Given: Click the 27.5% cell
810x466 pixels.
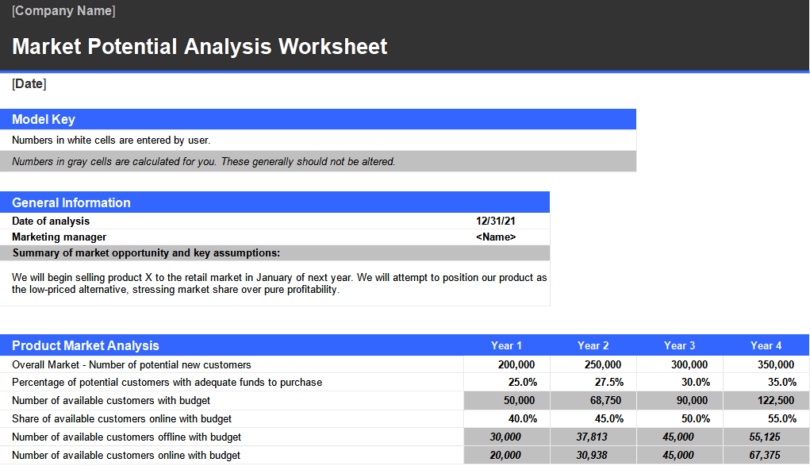Looking at the screenshot, I should [594, 382].
